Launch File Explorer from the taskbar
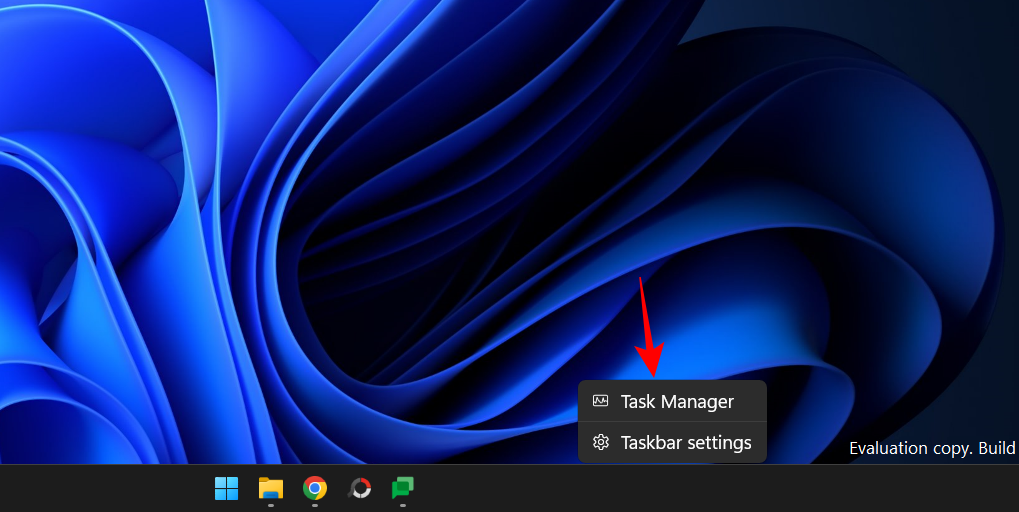1019x512 pixels. [x=270, y=488]
